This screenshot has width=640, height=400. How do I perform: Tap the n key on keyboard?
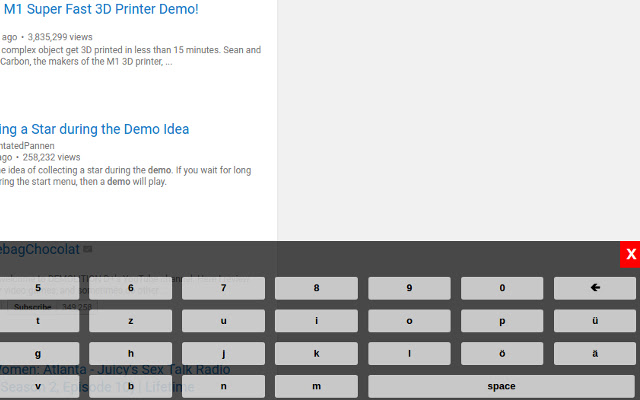[x=223, y=386]
